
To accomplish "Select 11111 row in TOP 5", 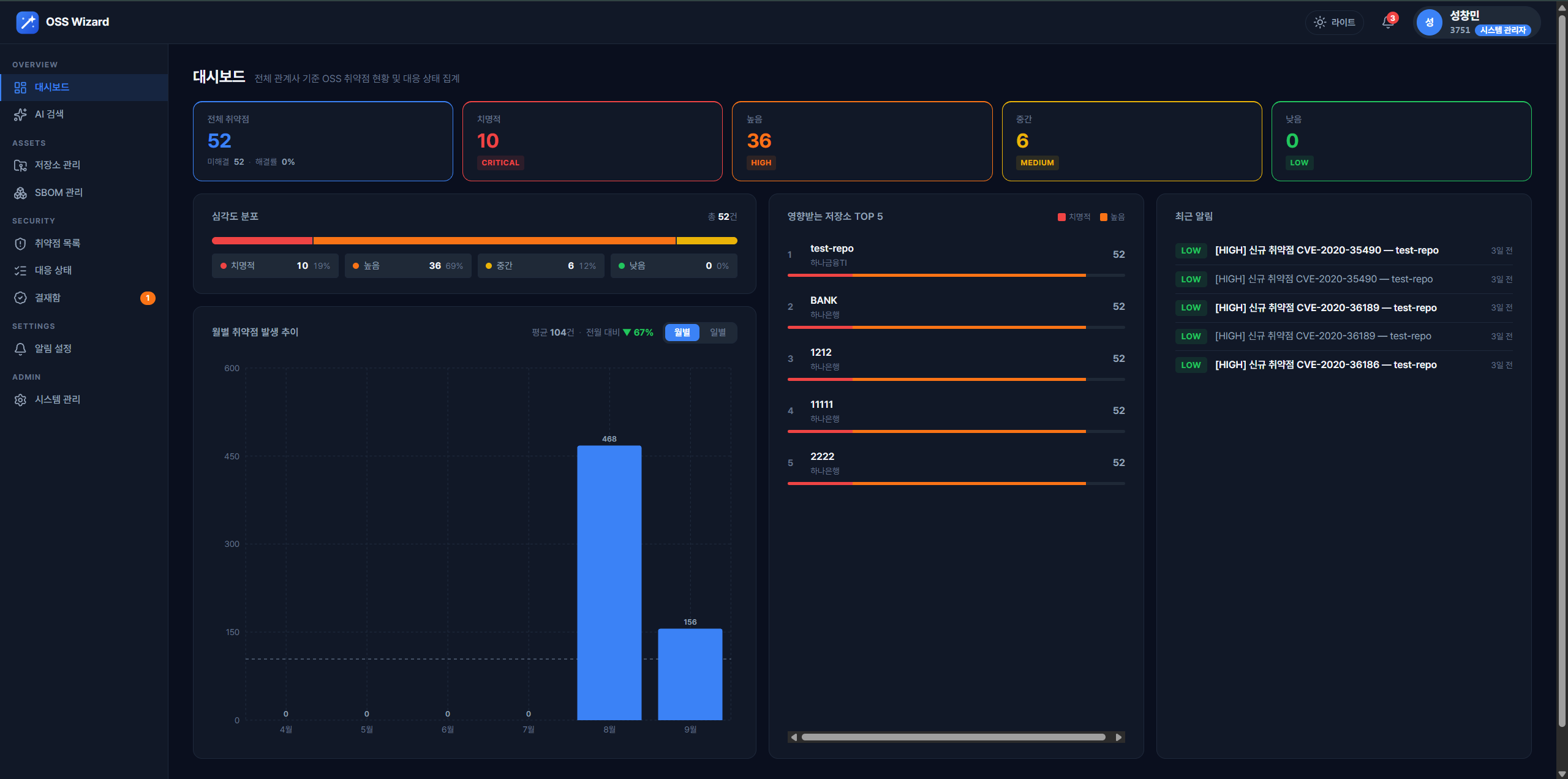I will pyautogui.click(x=956, y=415).
